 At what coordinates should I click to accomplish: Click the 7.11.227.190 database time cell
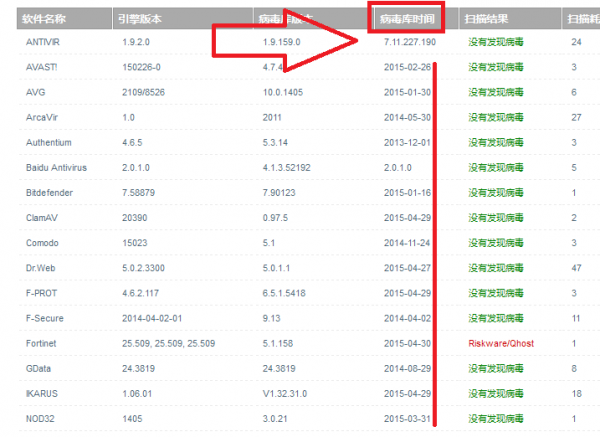pos(410,42)
